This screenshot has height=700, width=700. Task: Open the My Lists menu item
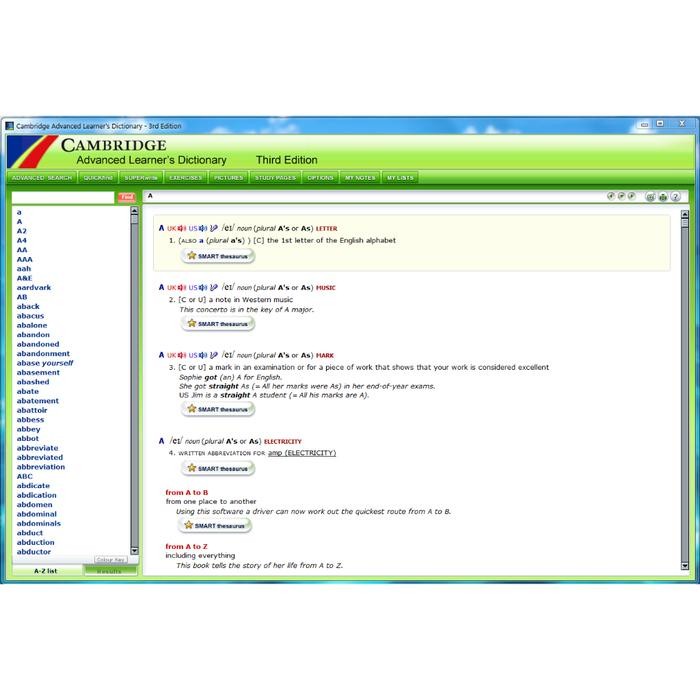coord(400,178)
